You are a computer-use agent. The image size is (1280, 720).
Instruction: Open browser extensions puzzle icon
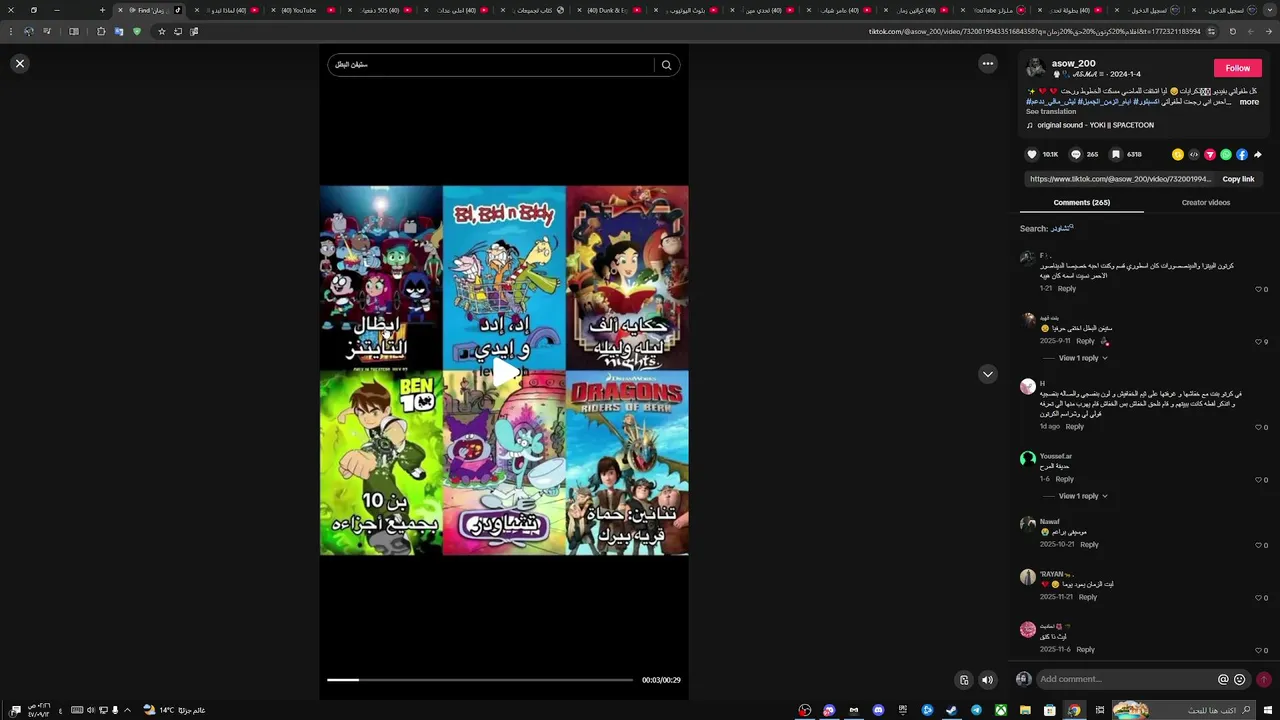101,31
